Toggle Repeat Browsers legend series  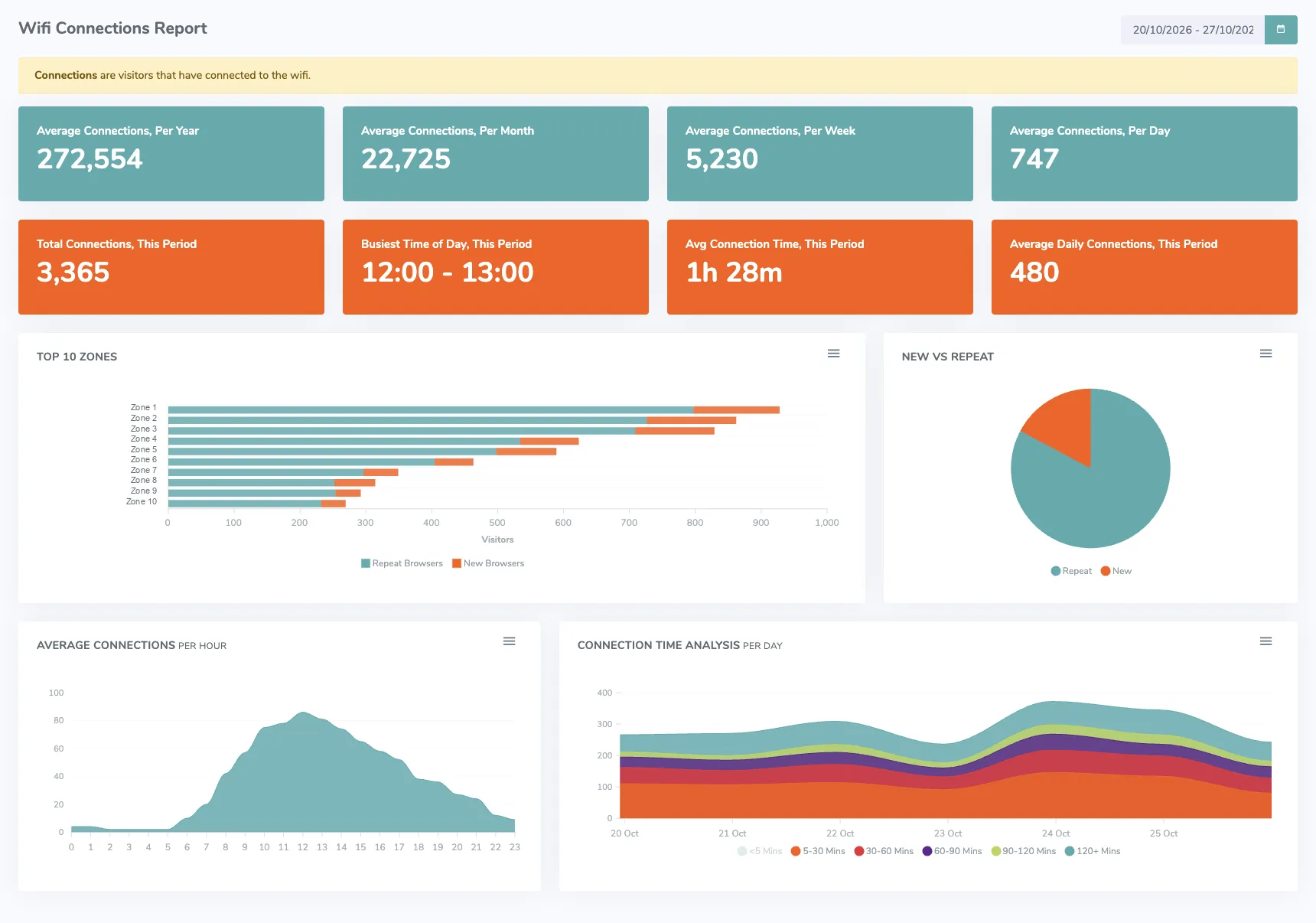402,563
